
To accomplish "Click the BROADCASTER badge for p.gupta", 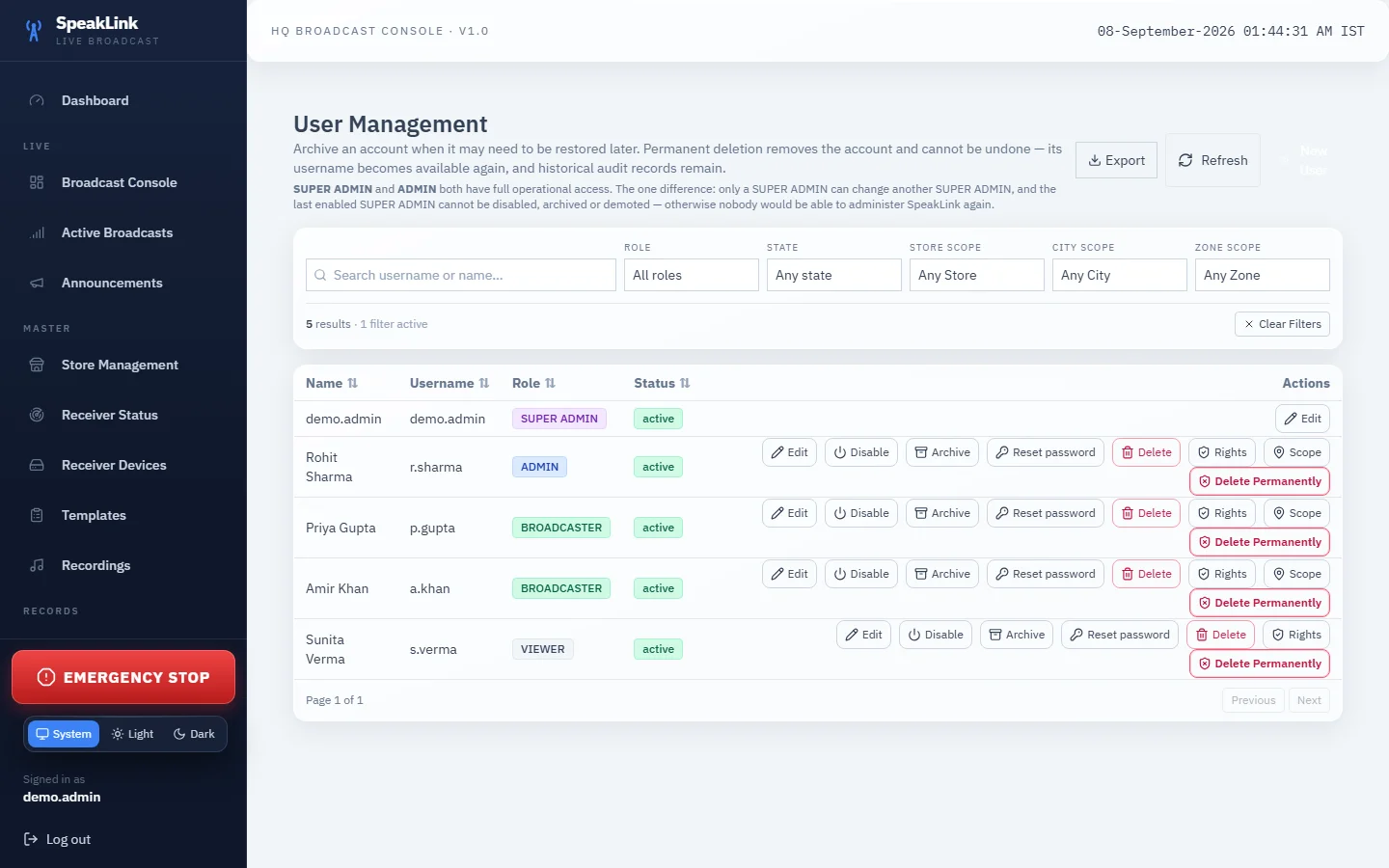I will (x=561, y=528).
